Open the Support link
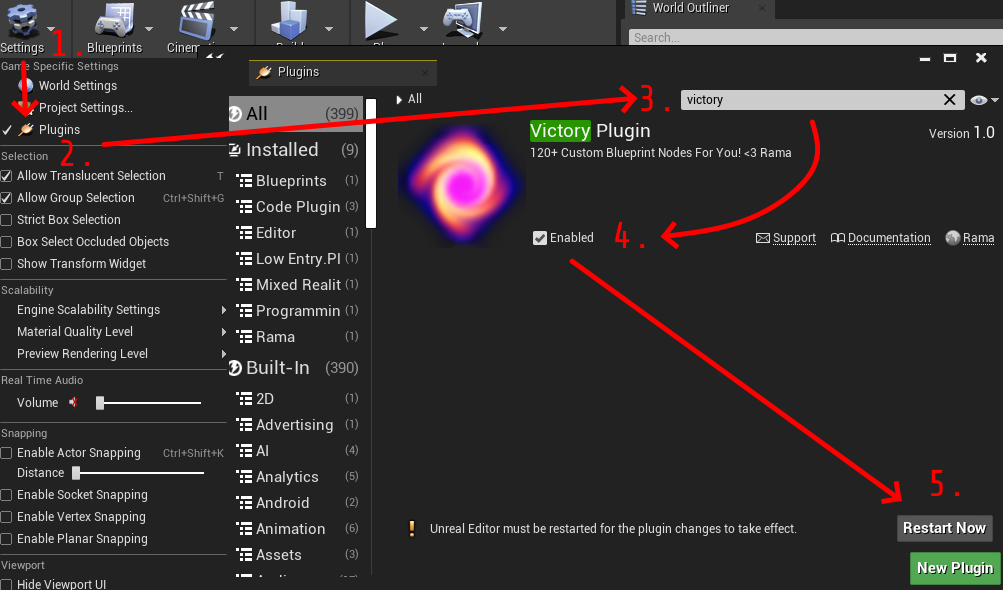 (x=794, y=238)
